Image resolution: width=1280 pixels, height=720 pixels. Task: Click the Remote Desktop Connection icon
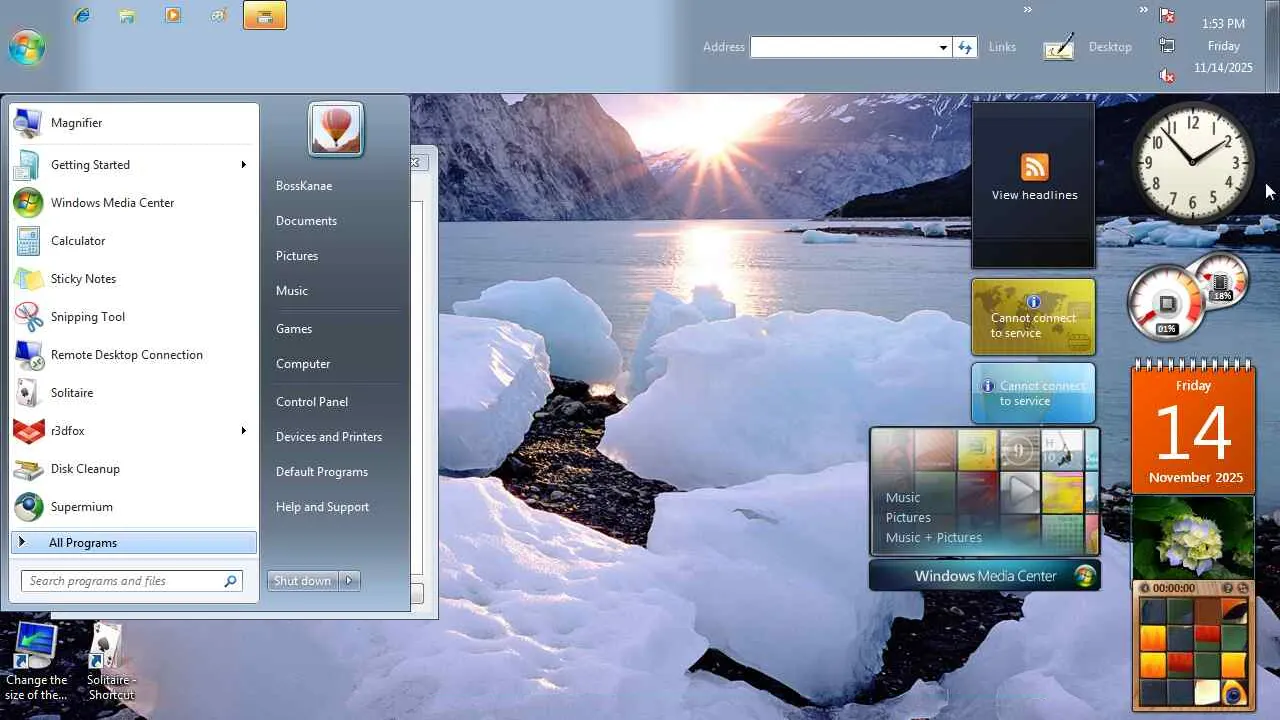pos(28,354)
